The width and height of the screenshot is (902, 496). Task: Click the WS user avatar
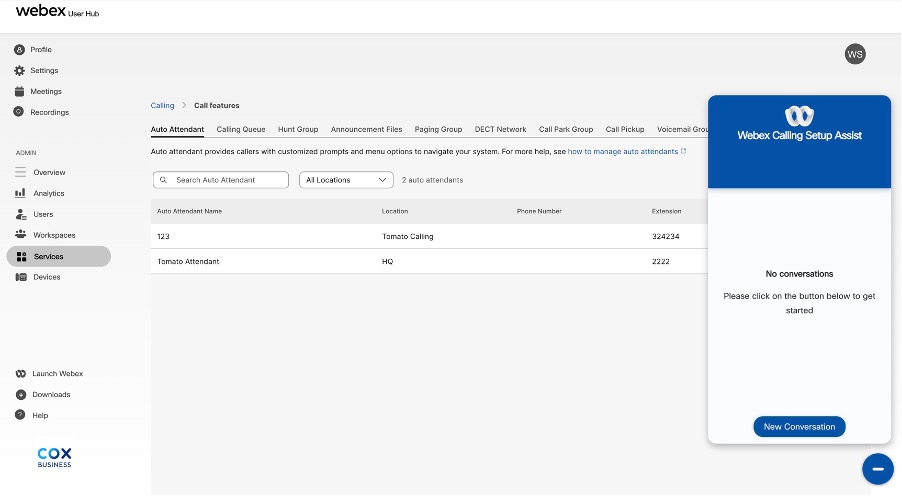pyautogui.click(x=855, y=54)
